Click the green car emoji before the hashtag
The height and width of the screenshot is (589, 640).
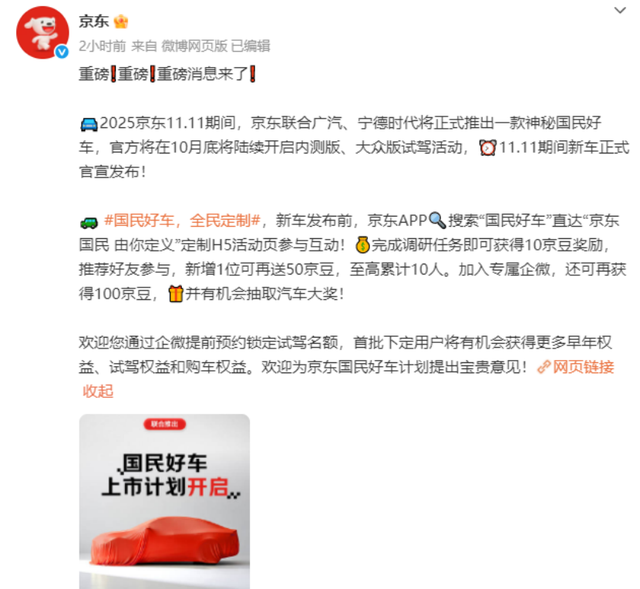click(89, 222)
